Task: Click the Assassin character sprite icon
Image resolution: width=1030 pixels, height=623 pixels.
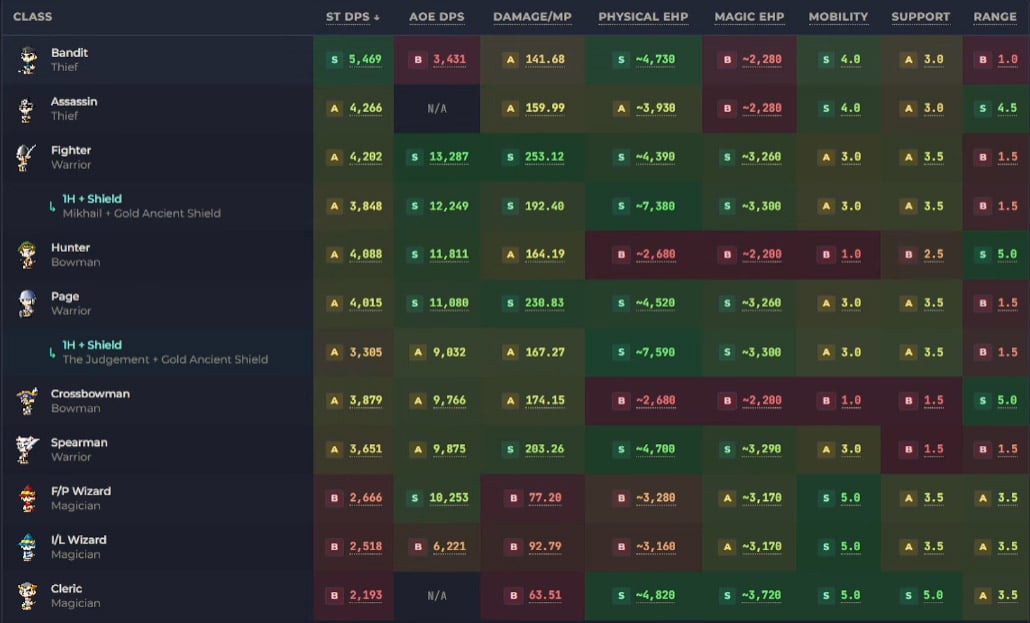Action: [26, 109]
